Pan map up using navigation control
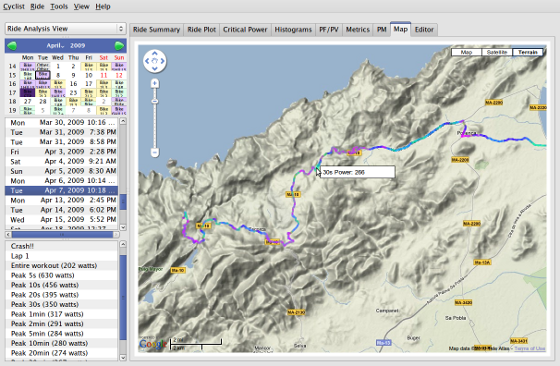The width and height of the screenshot is (560, 366). tap(155, 54)
